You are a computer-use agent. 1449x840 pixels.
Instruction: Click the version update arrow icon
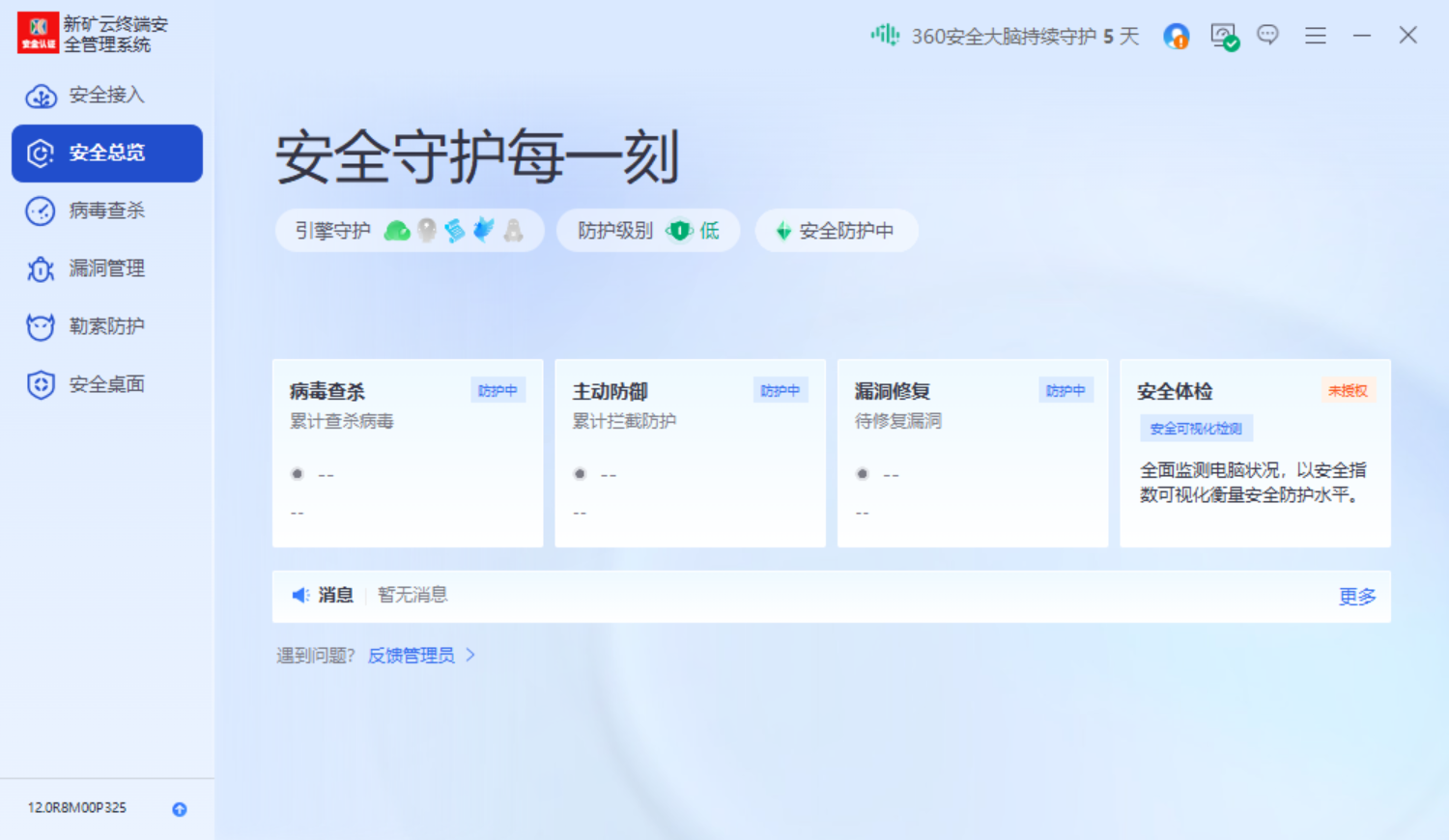click(180, 809)
